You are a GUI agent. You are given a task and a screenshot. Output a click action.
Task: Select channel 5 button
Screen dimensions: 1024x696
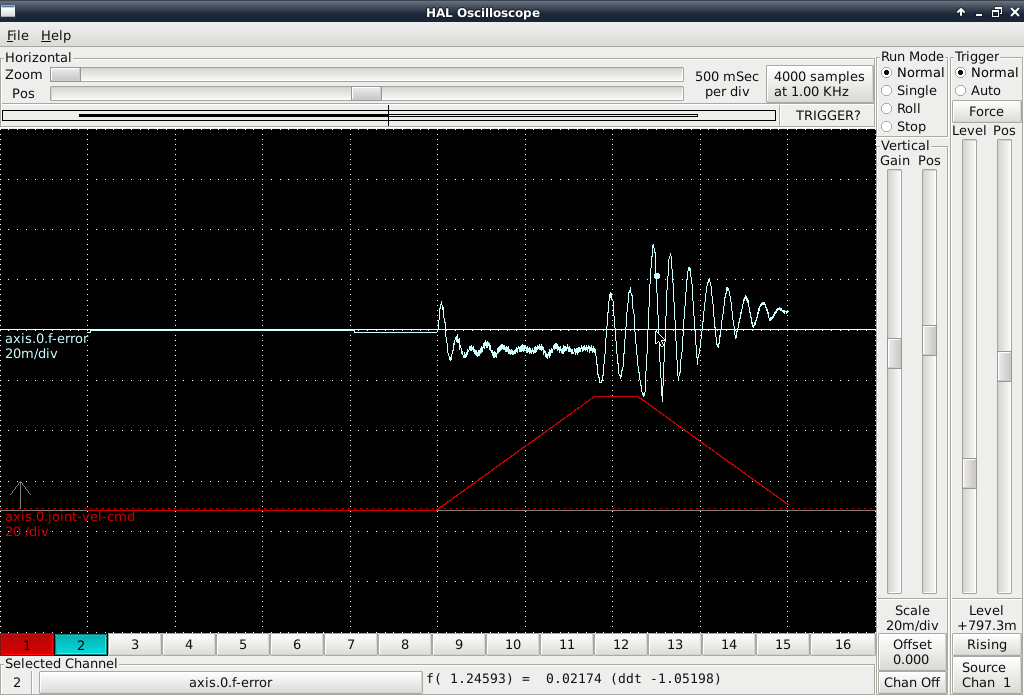(243, 644)
